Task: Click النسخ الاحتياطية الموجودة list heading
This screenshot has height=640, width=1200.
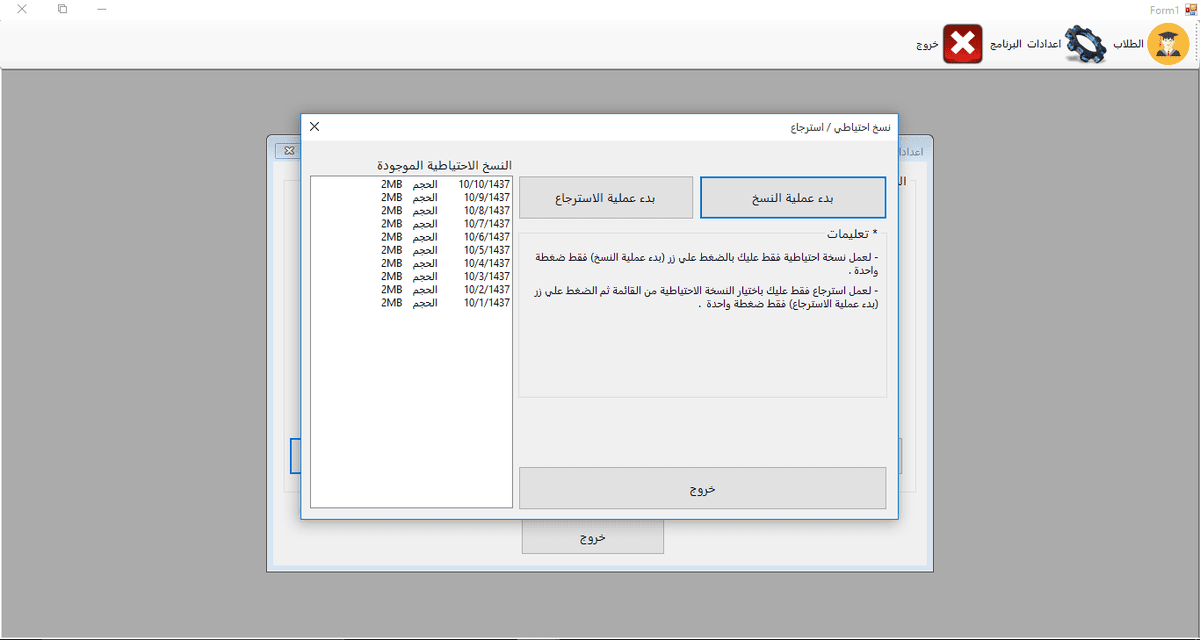Action: coord(444,165)
